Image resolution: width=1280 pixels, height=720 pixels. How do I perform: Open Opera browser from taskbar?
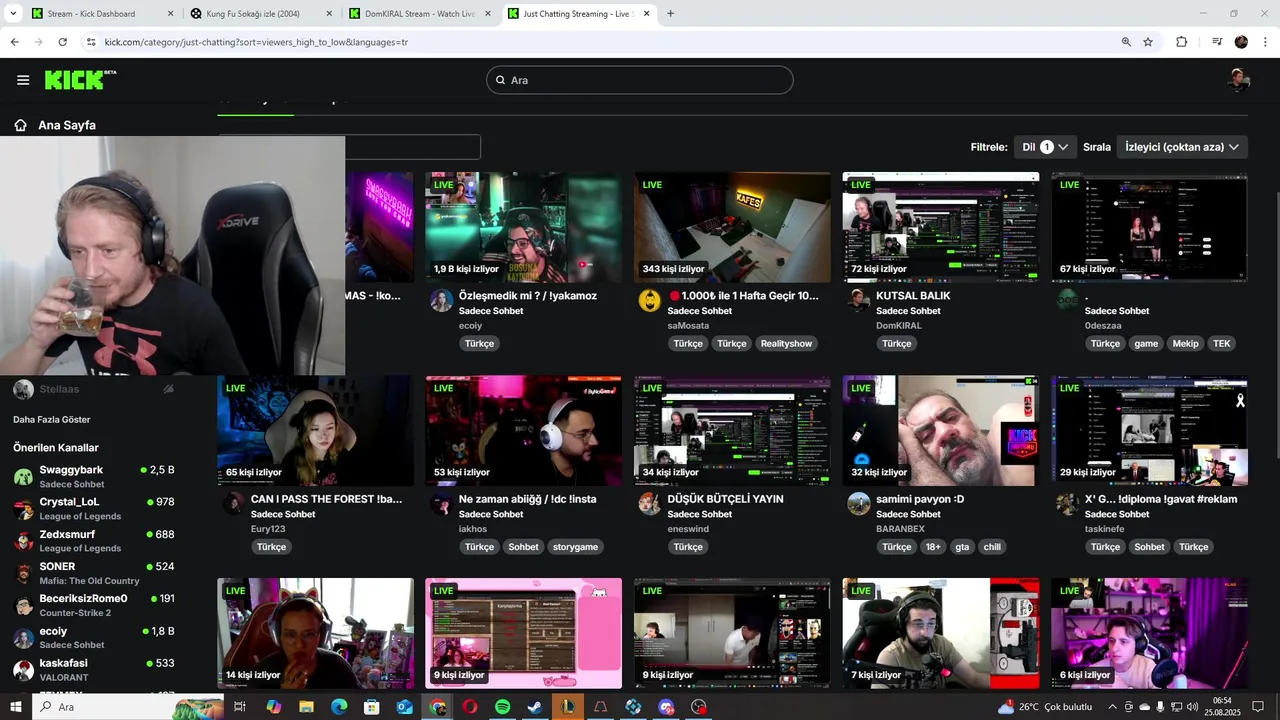470,707
